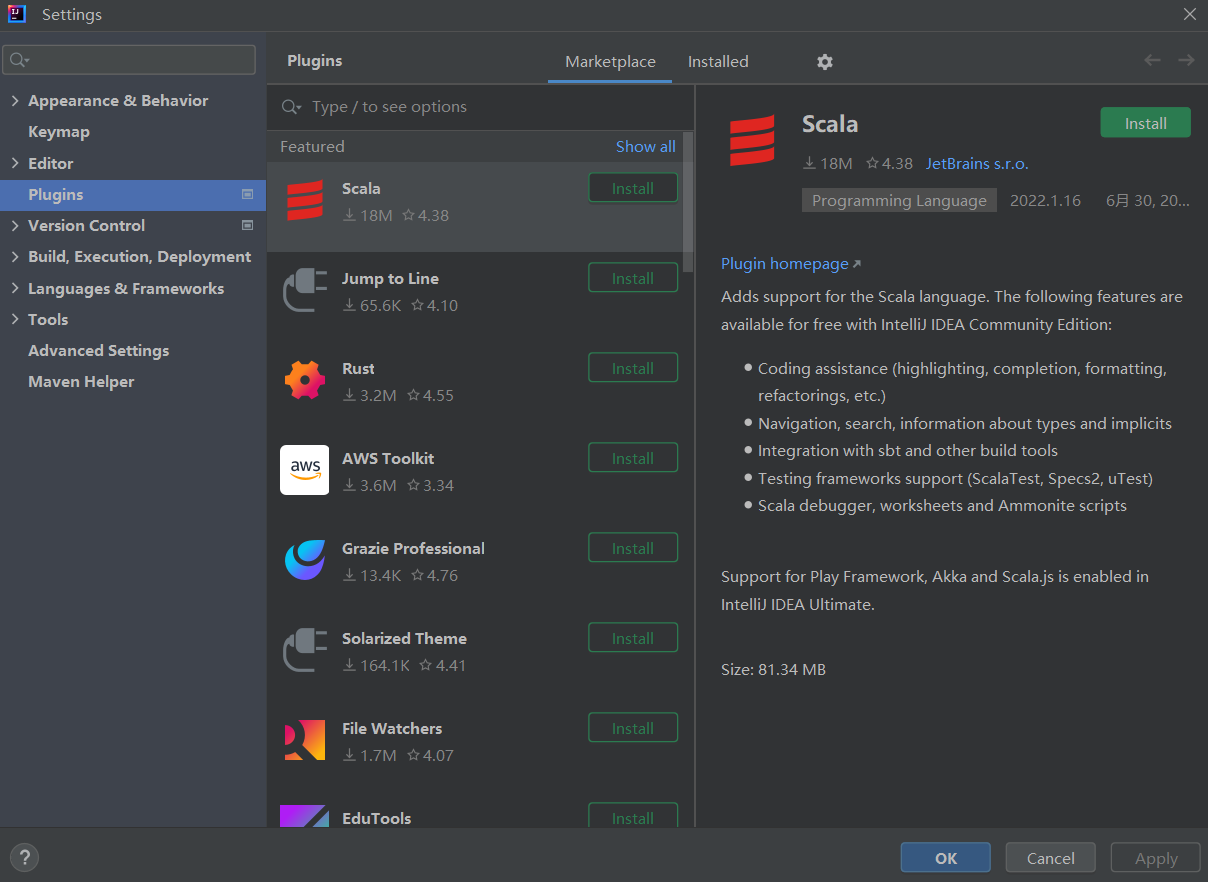1208x882 pixels.
Task: Install the EduTools plugin
Action: pyautogui.click(x=633, y=816)
